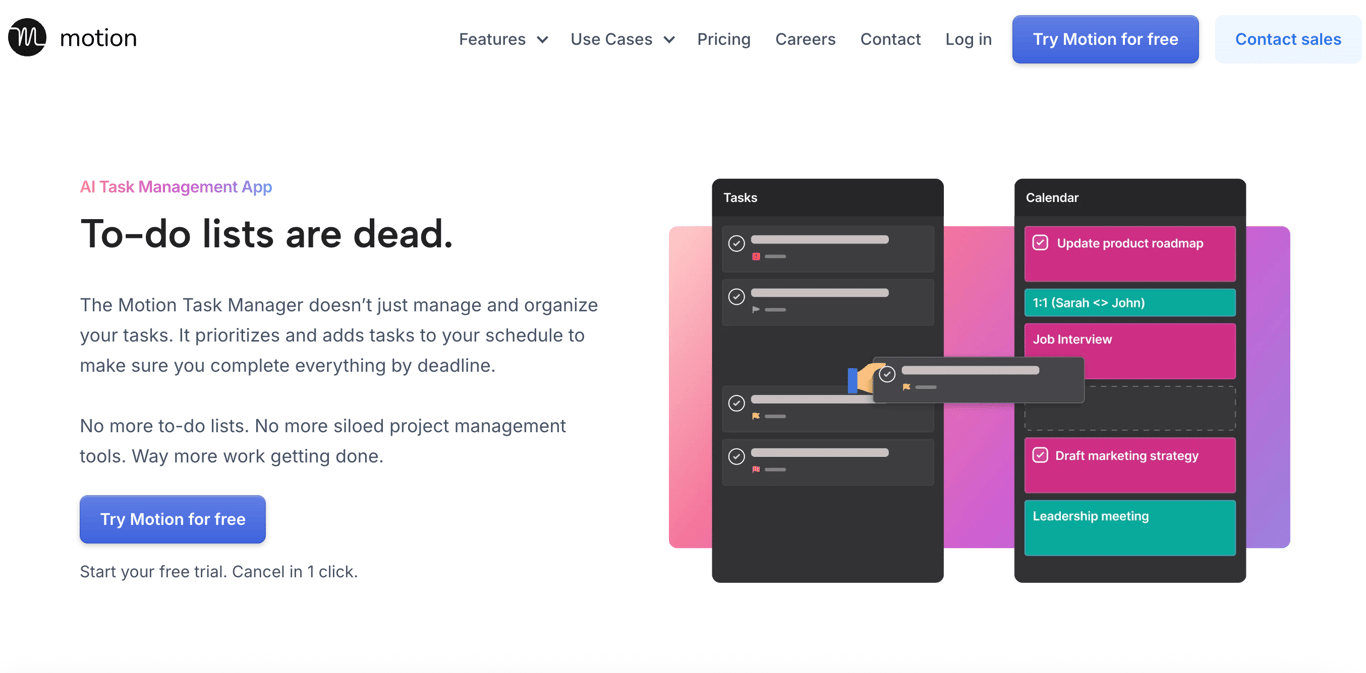Click the red flag icon on last task
Image resolution: width=1366 pixels, height=673 pixels.
click(756, 469)
